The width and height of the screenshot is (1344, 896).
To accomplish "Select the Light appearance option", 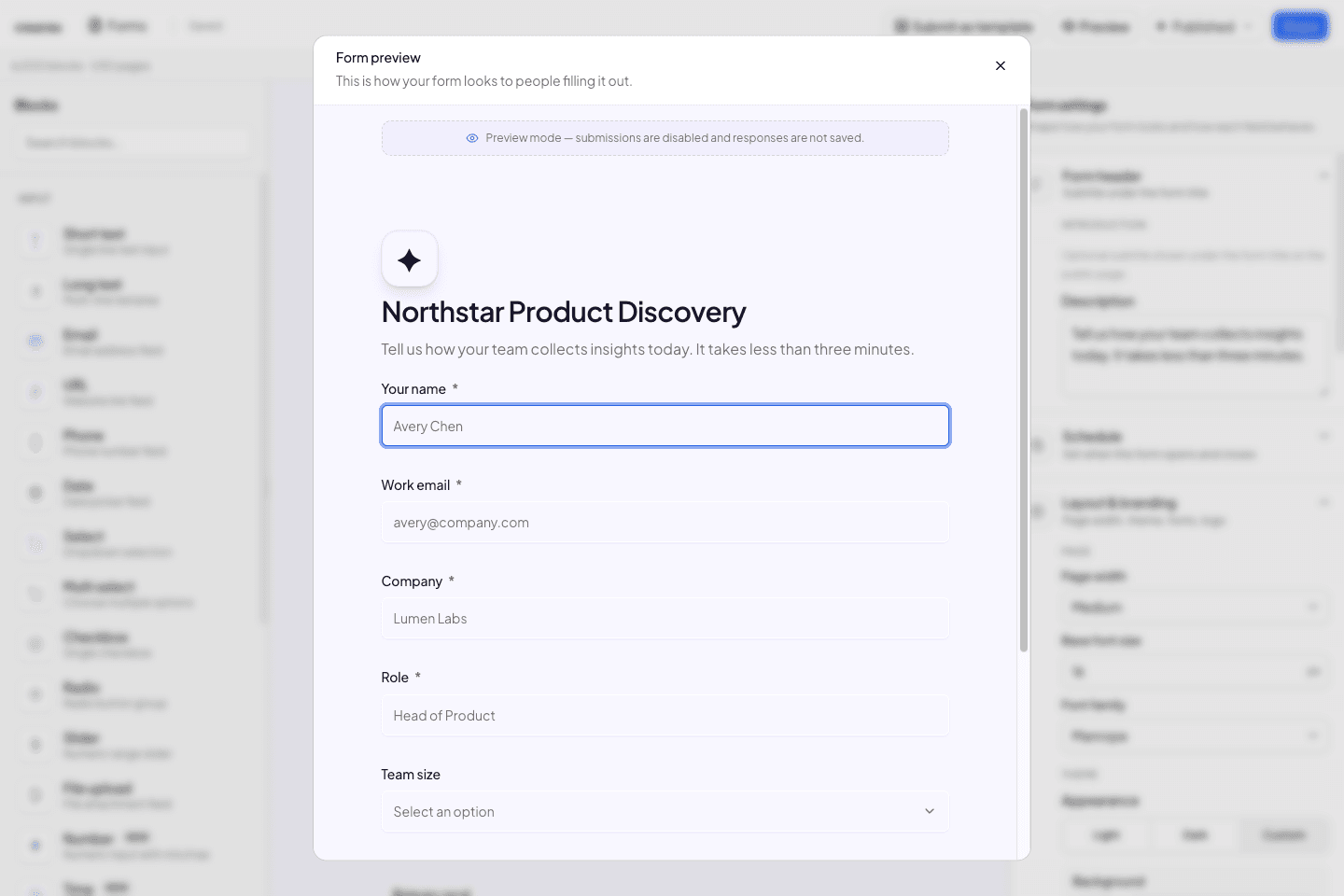I will pos(1106,834).
